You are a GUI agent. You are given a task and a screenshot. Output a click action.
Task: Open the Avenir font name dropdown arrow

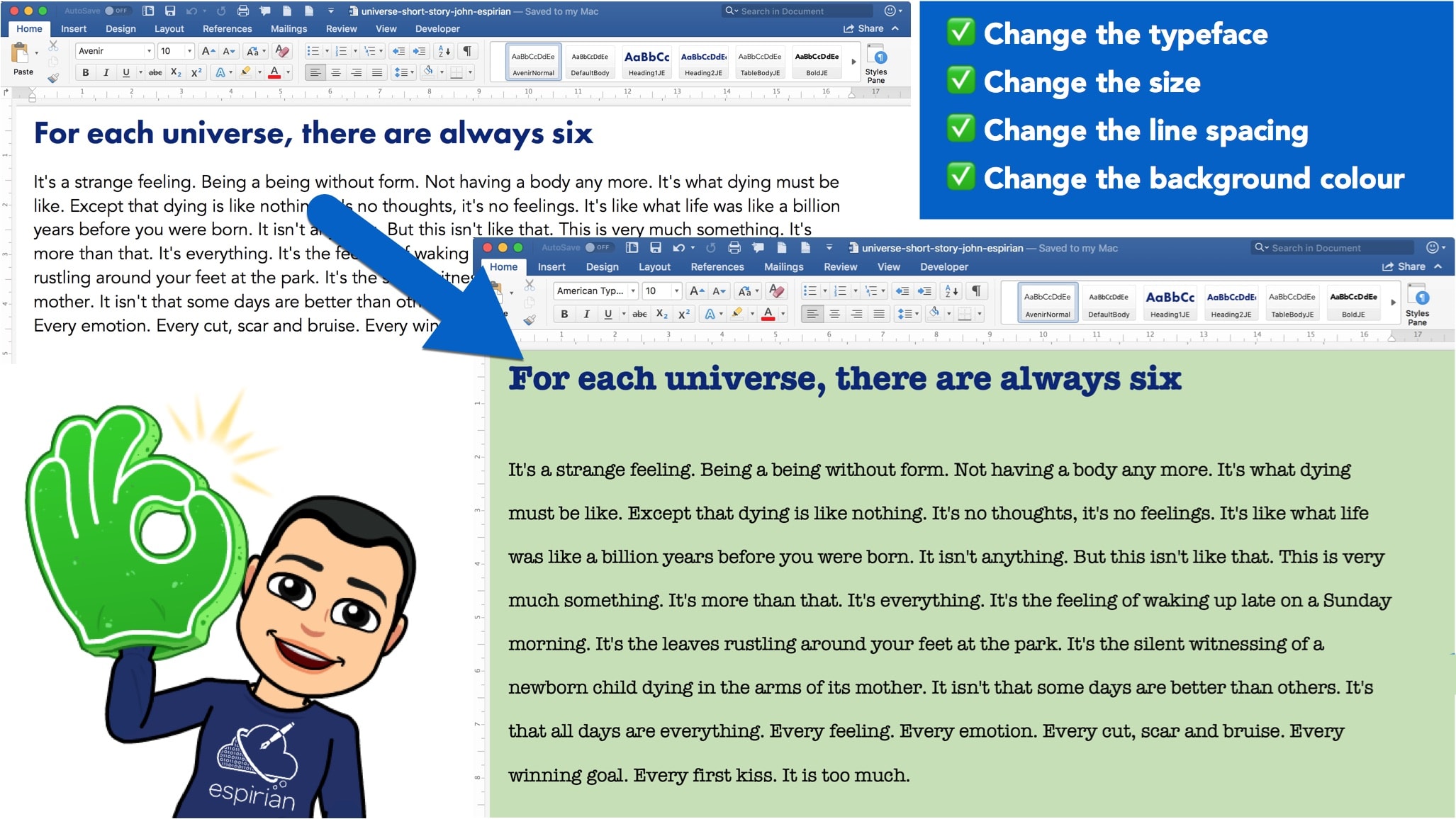(149, 51)
